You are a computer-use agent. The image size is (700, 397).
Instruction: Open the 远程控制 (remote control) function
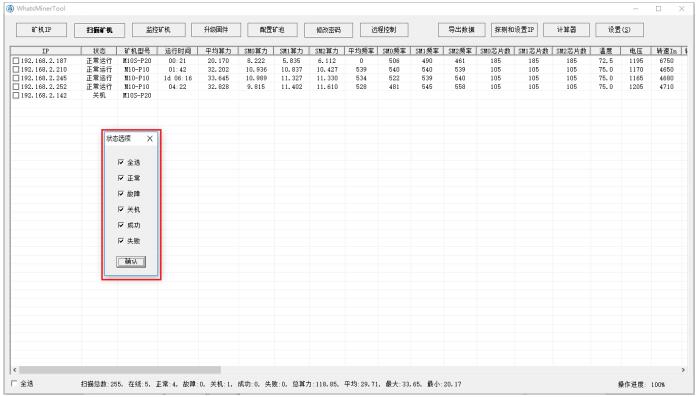tap(384, 30)
